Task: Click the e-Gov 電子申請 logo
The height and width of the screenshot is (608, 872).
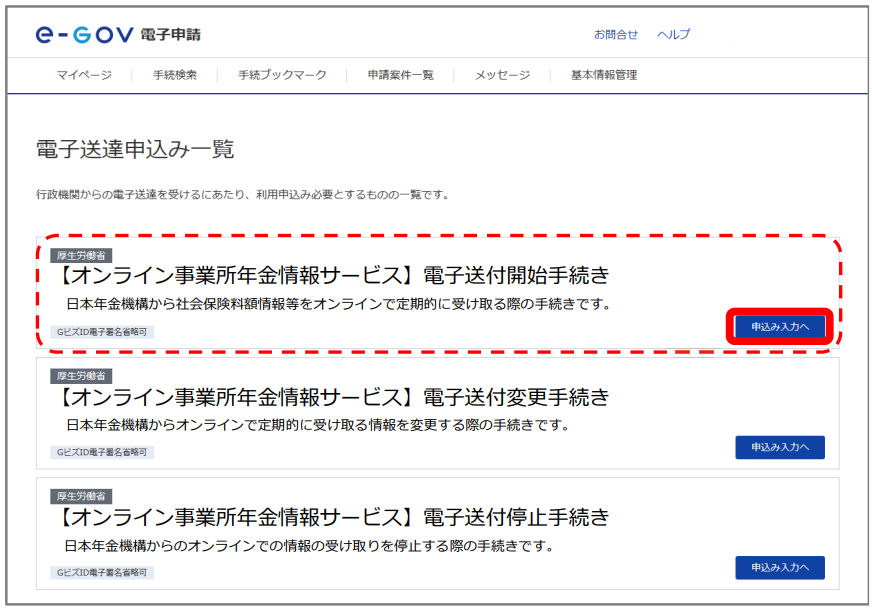Action: [118, 35]
